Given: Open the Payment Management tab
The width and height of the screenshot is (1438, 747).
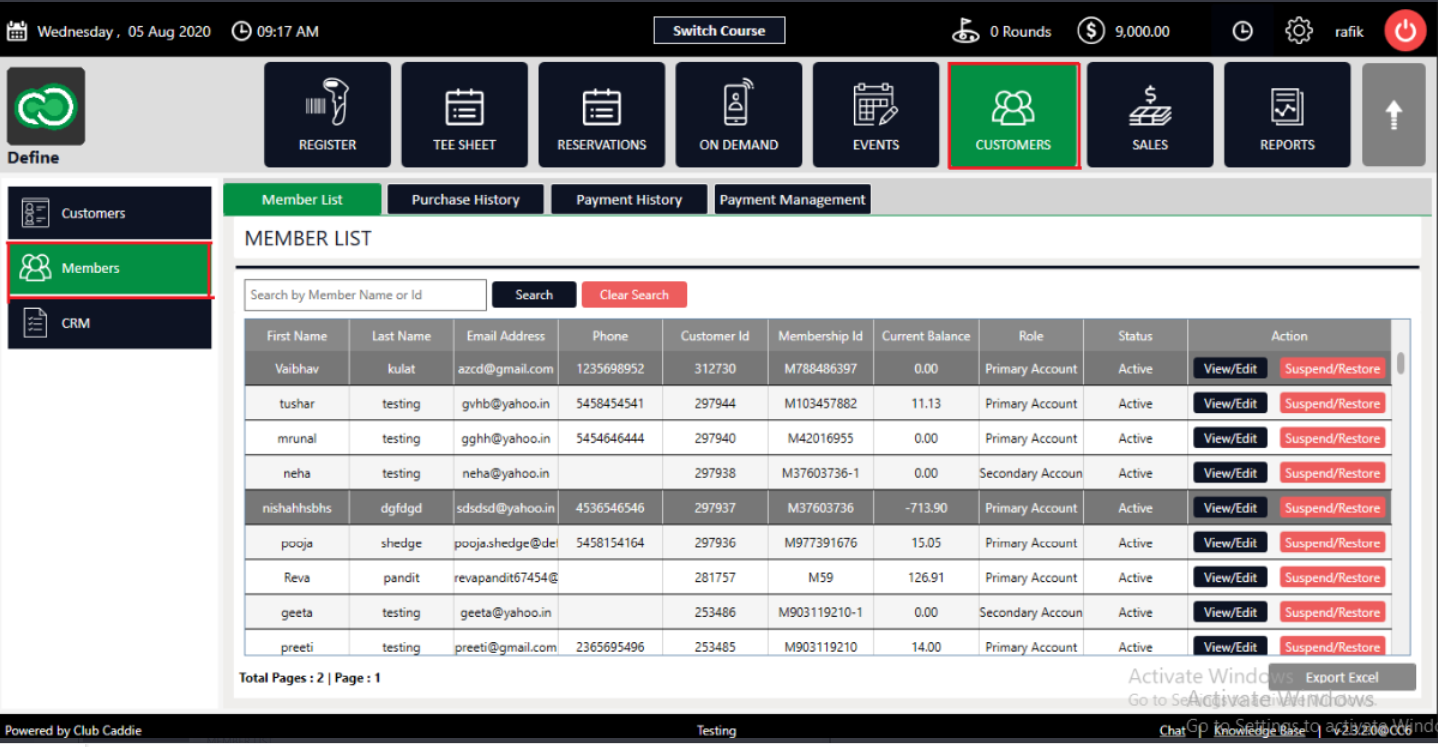Looking at the screenshot, I should click(x=793, y=199).
